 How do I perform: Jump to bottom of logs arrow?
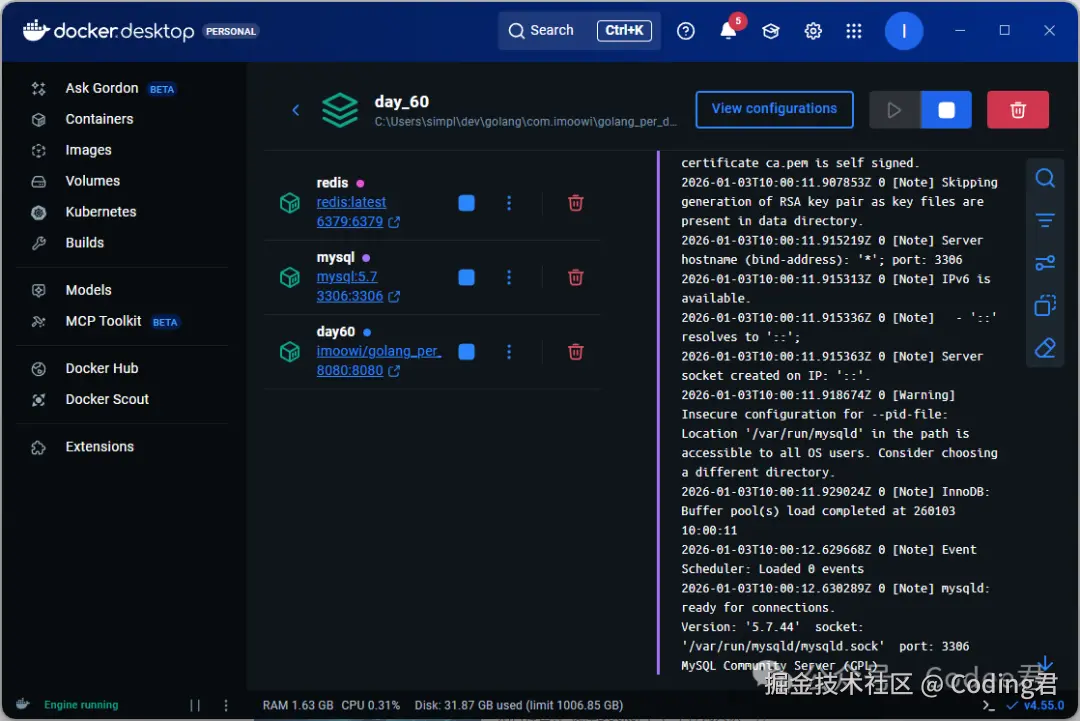(1045, 663)
